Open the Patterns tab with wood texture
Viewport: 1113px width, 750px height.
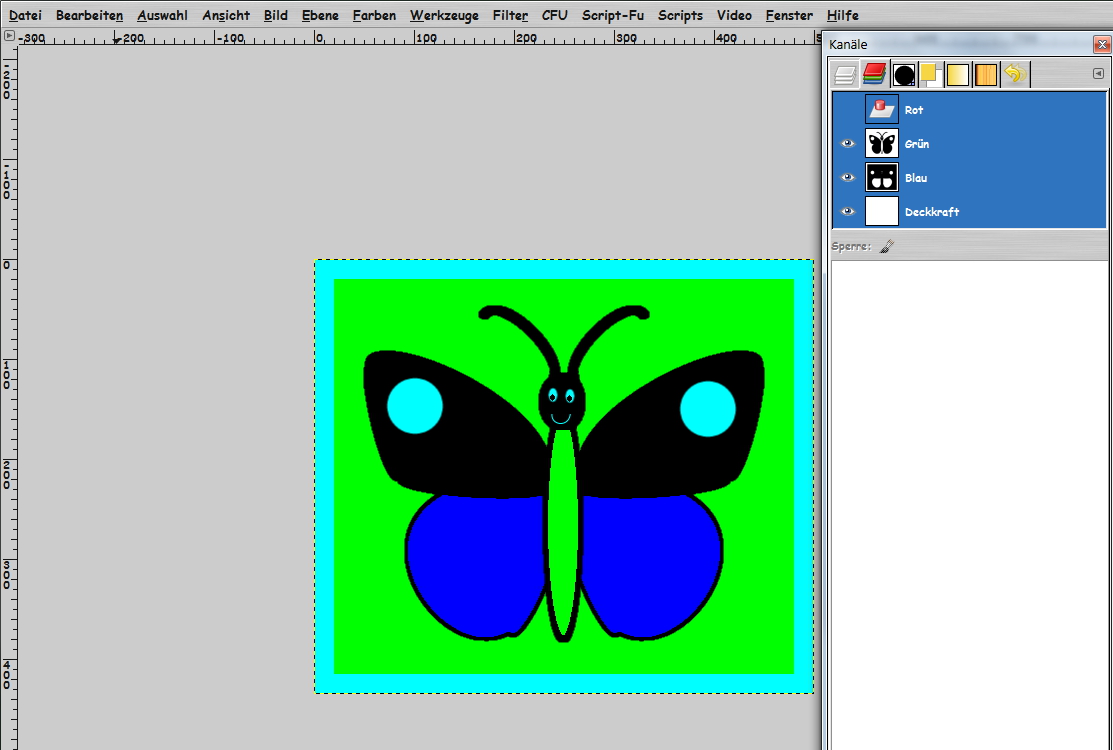pos(986,75)
